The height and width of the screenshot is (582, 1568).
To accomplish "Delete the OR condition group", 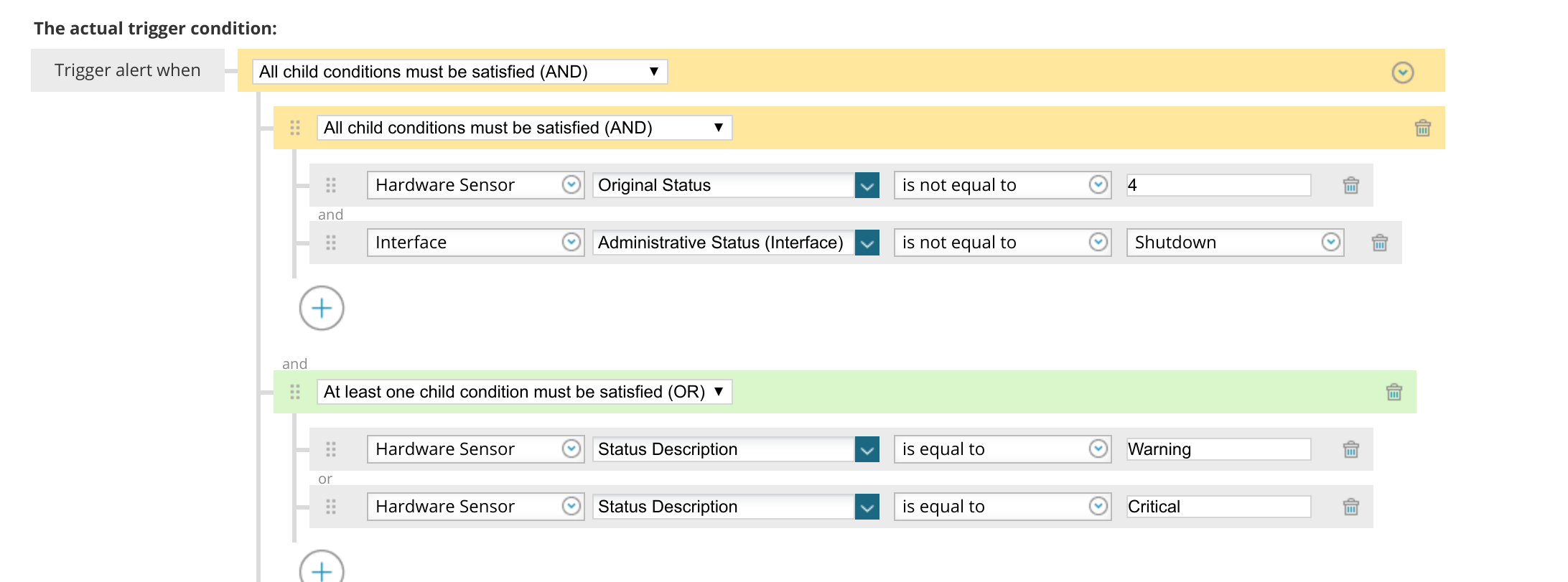I will (x=1394, y=392).
